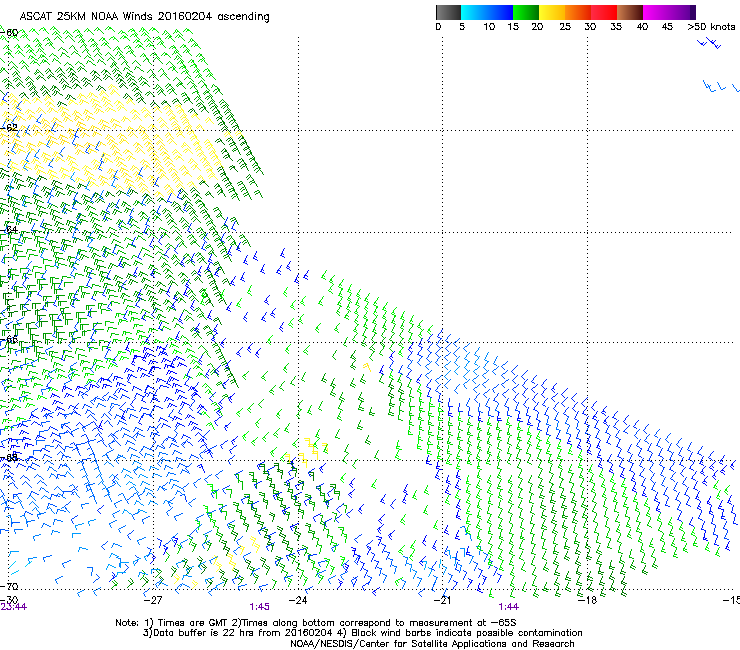Click the NOAA/NESDIS Center credit line
This screenshot has width=740, height=650.
(x=432, y=644)
